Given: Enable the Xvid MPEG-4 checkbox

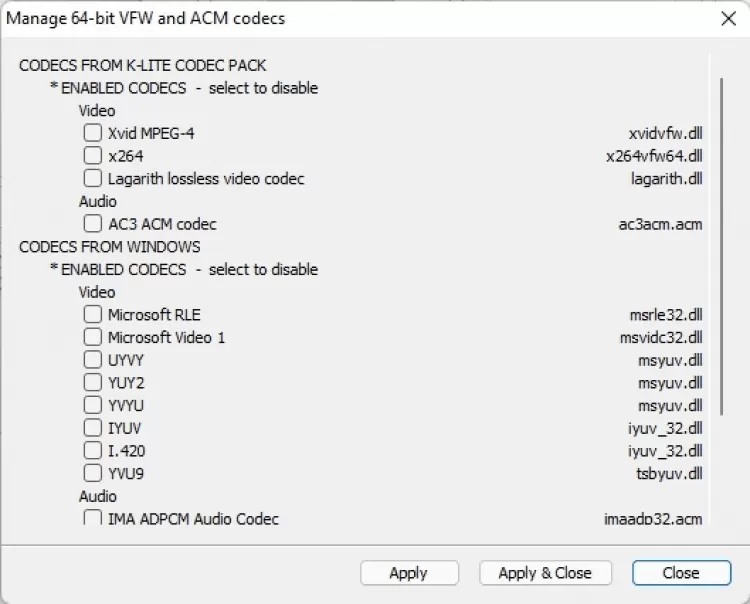Looking at the screenshot, I should (x=93, y=132).
